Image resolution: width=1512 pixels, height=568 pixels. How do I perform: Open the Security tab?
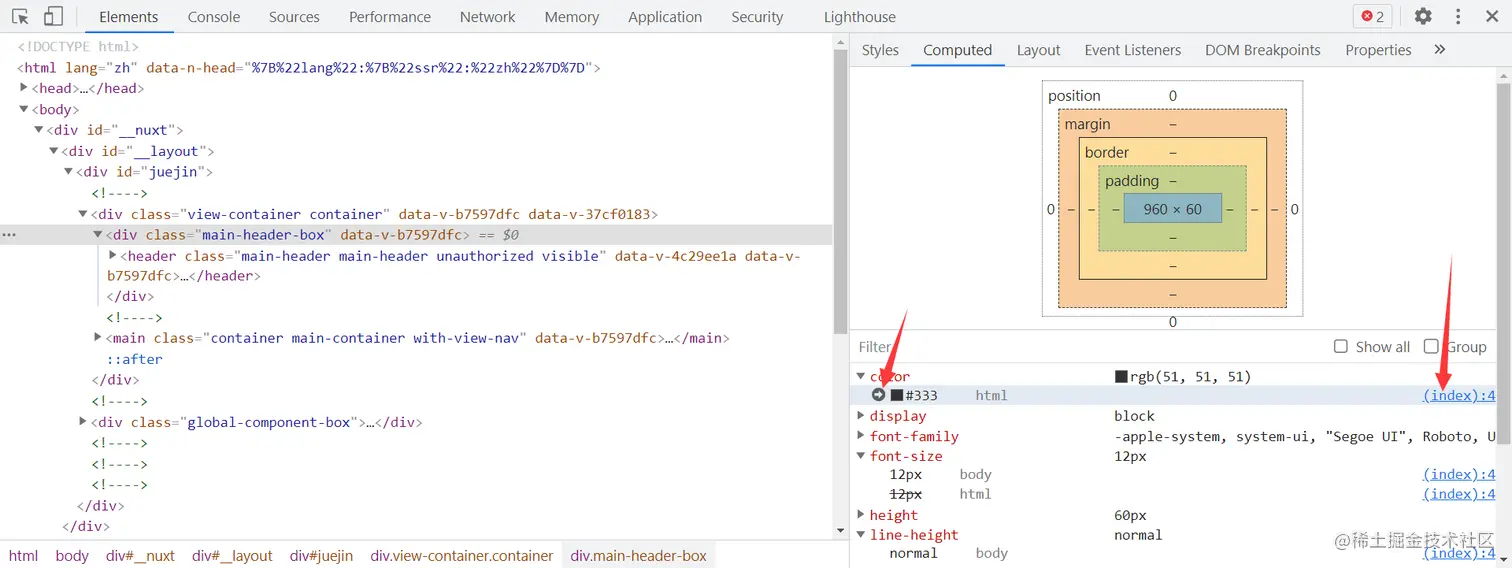point(757,17)
